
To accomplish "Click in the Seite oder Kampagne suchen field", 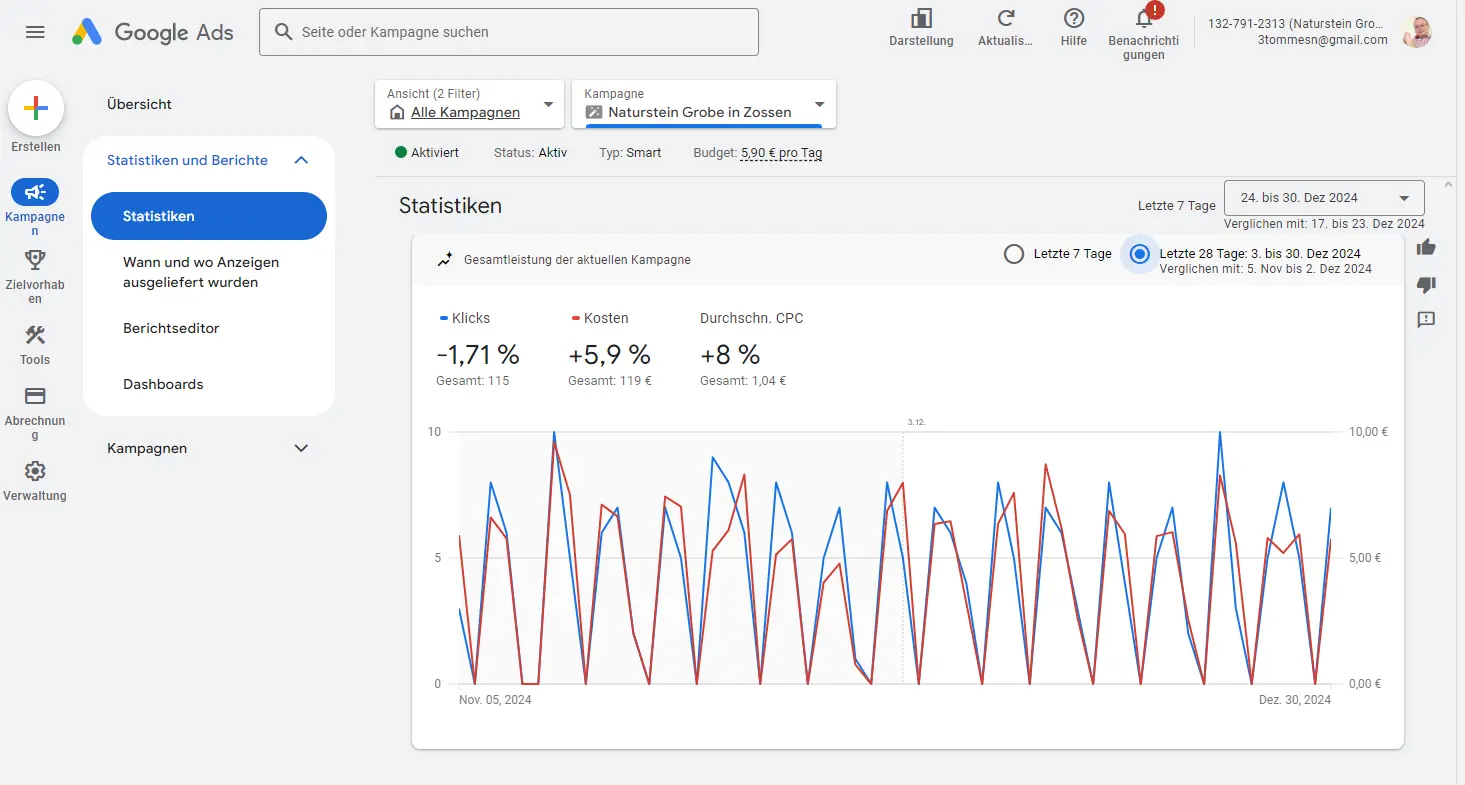I will click(509, 32).
